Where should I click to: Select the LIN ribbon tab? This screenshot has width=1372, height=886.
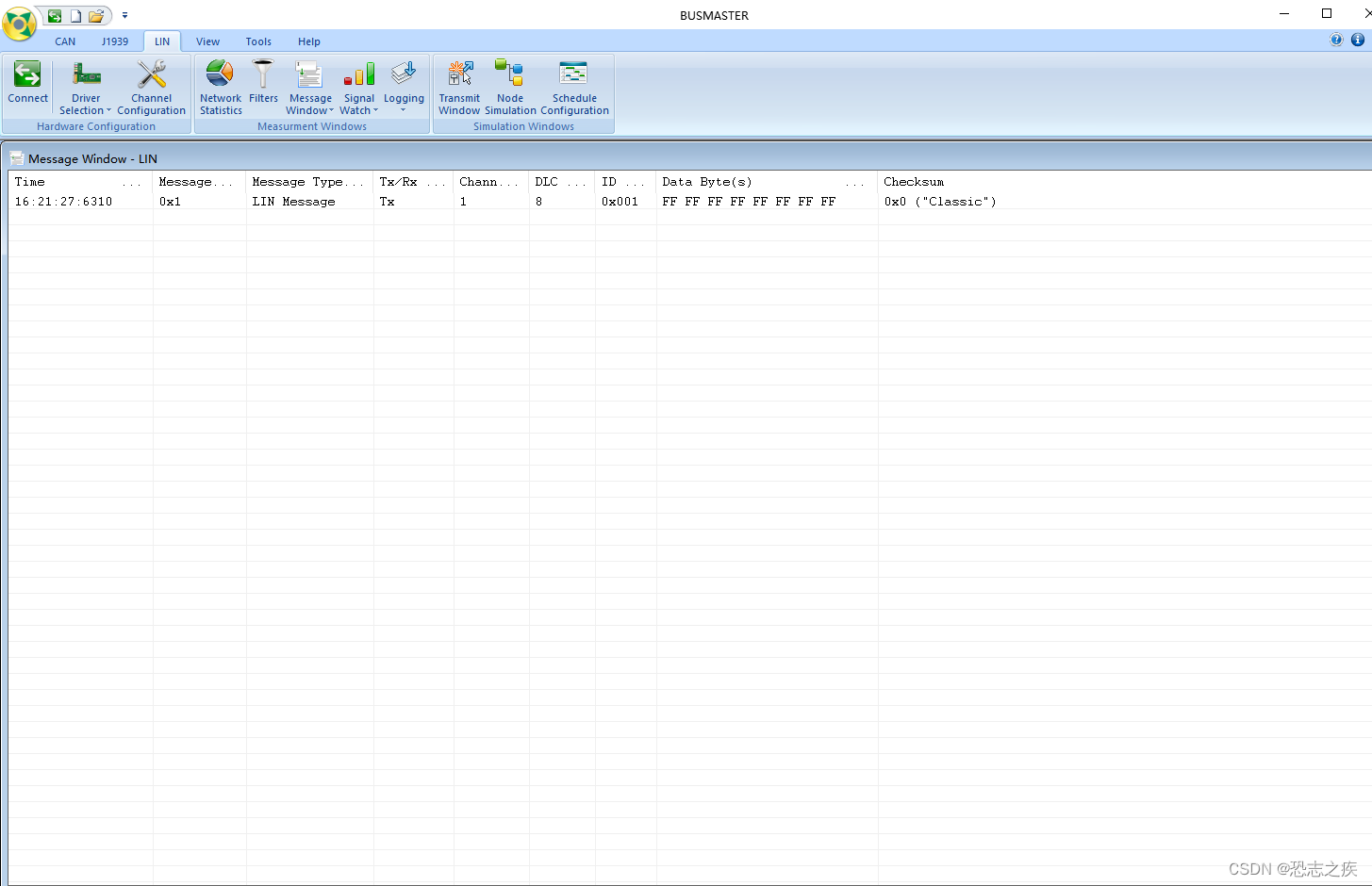click(x=162, y=41)
